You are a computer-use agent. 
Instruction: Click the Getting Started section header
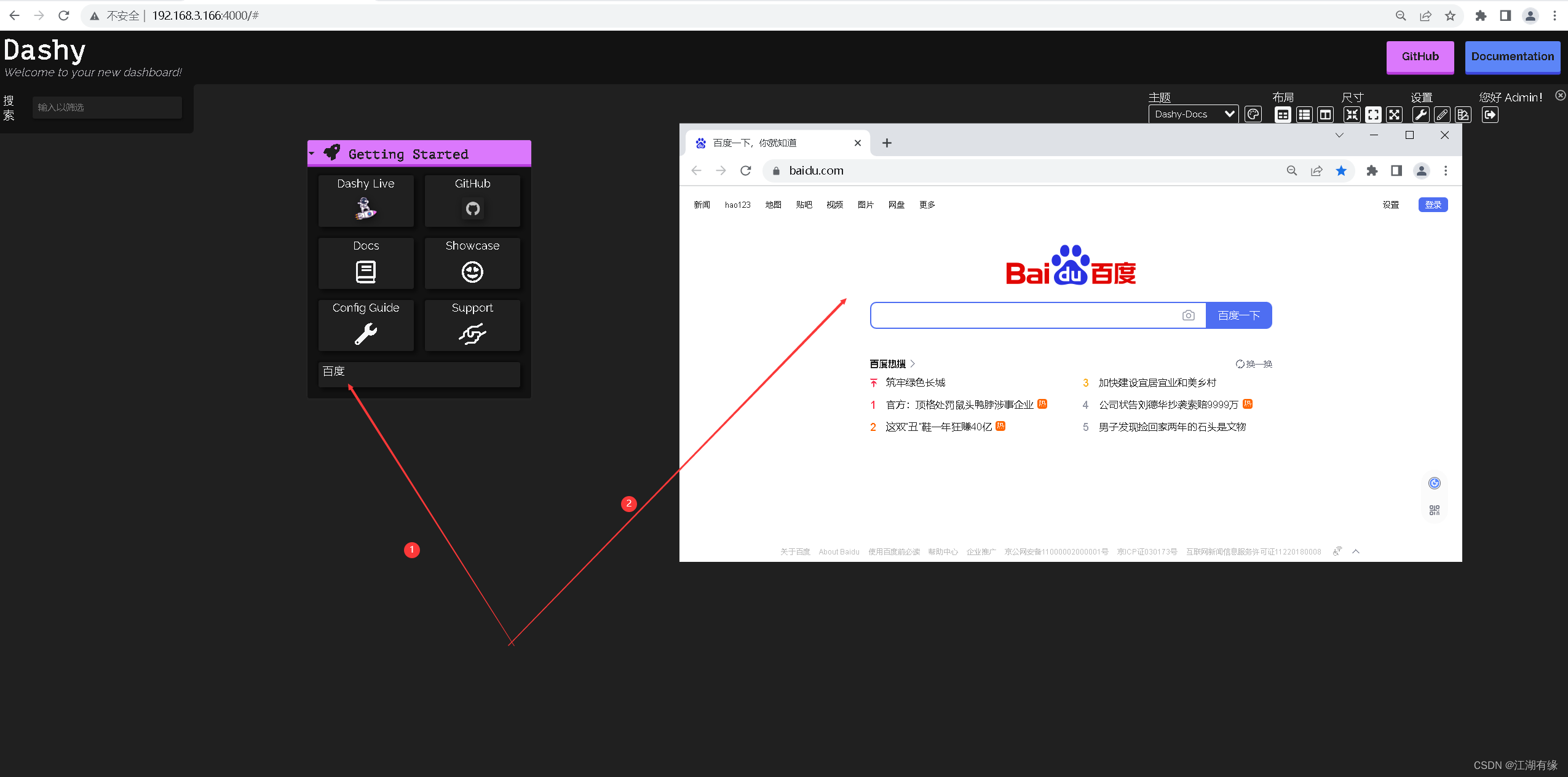point(418,153)
